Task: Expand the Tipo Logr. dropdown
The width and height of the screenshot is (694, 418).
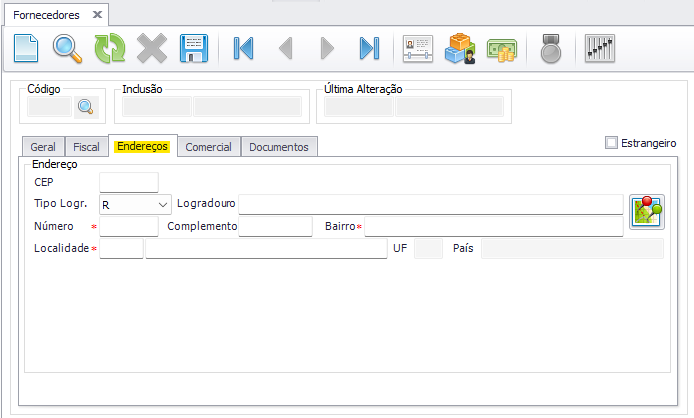Action: 163,204
